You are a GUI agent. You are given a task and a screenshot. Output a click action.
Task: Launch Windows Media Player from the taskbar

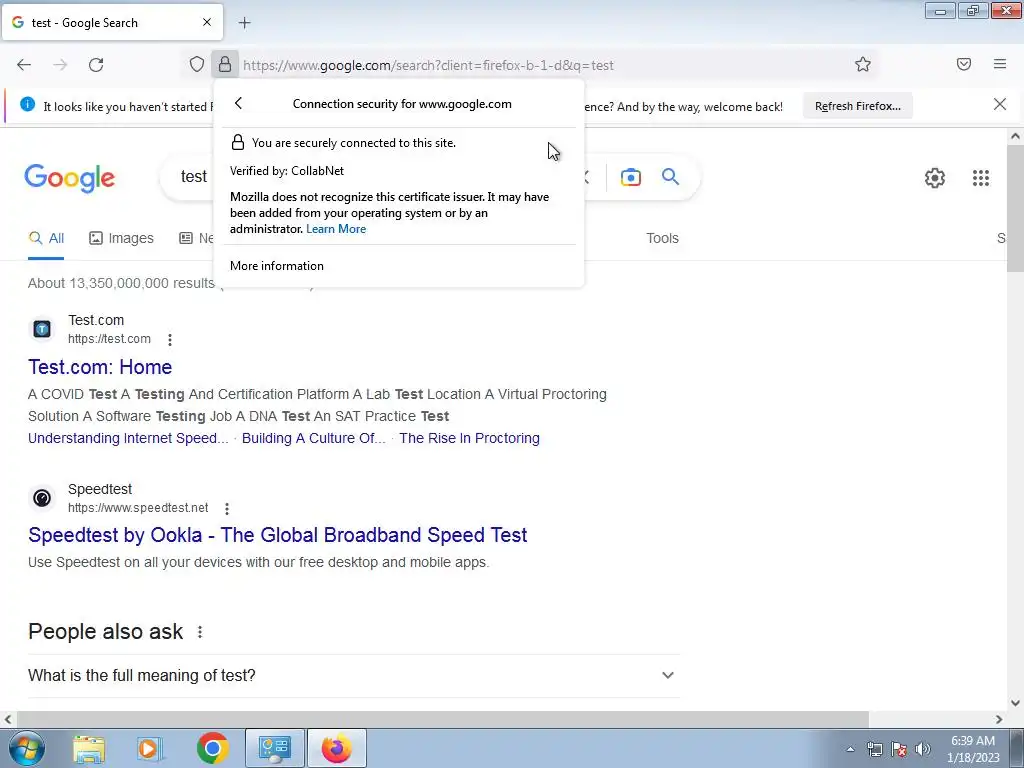pos(149,749)
